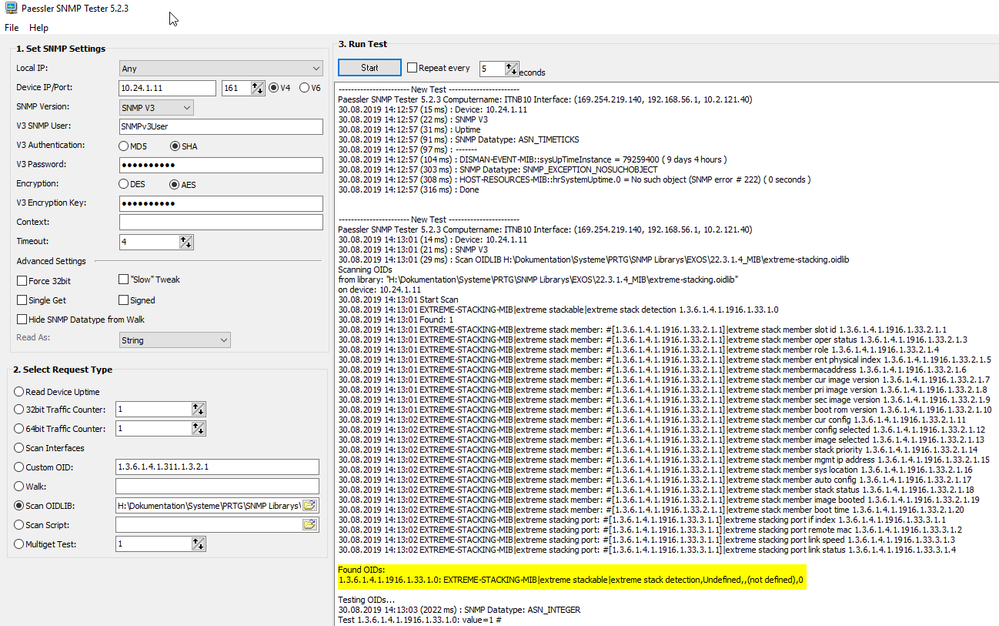Image resolution: width=999 pixels, height=626 pixels.
Task: Click the Device Port number field
Action: (x=236, y=88)
